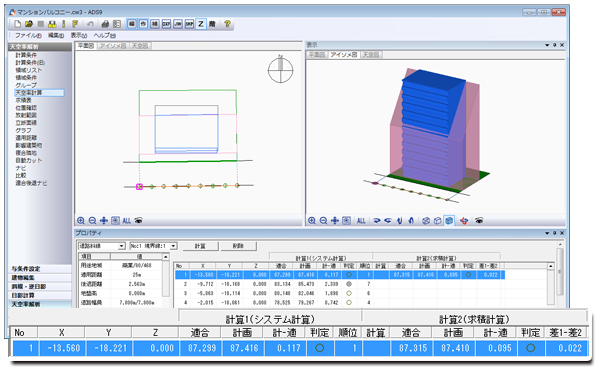Viewport: 600px width, 380px height.
Task: Open the 道路斜線 dropdown in properties
Action: (102, 246)
